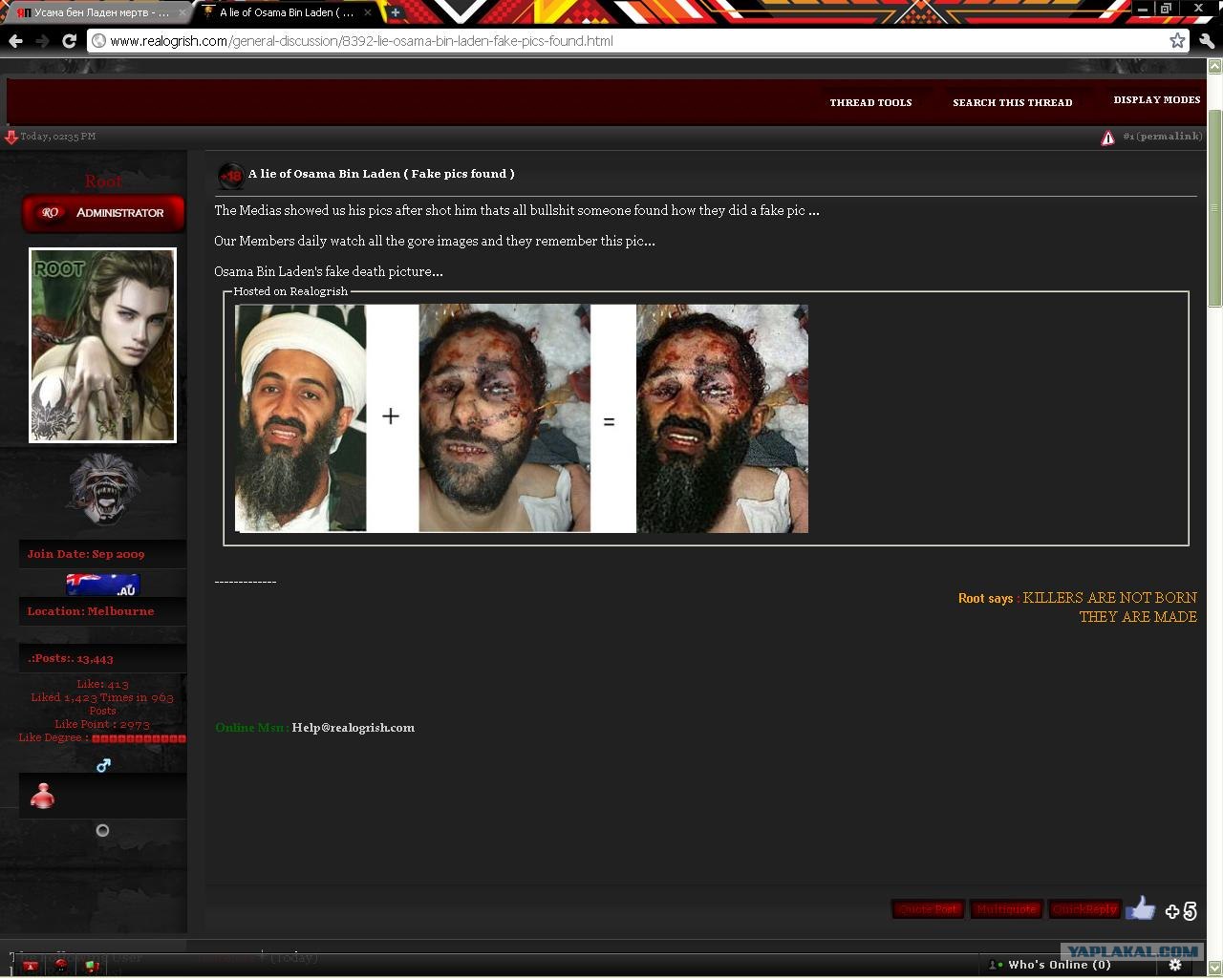This screenshot has height=980, width=1223.
Task: Click the +18 post icon beside title
Action: [x=230, y=175]
